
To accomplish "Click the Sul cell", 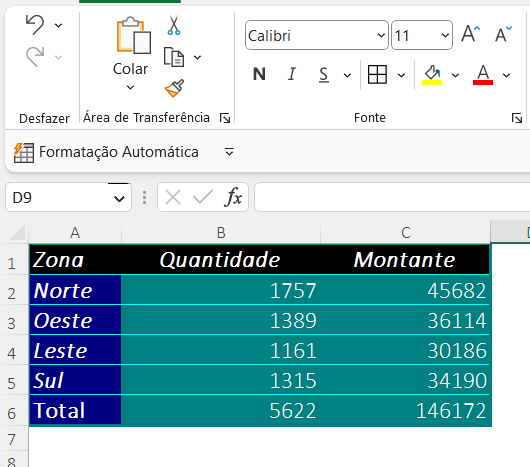I will click(75, 380).
